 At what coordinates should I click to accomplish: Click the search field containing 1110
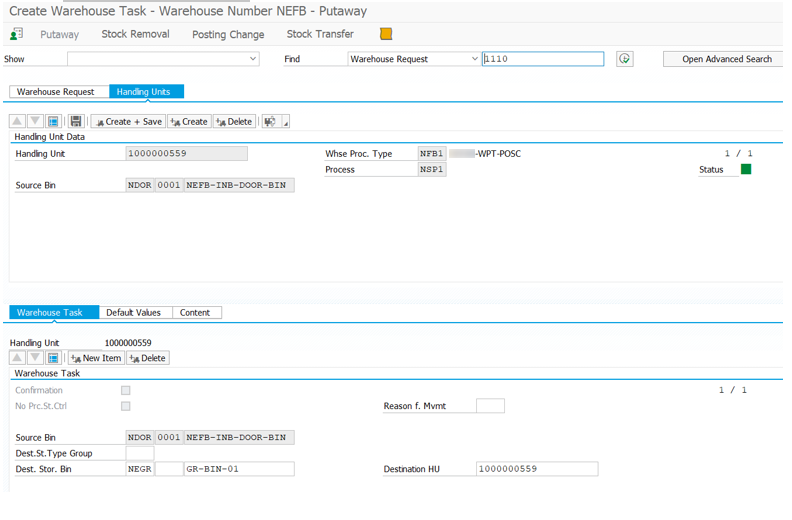543,59
